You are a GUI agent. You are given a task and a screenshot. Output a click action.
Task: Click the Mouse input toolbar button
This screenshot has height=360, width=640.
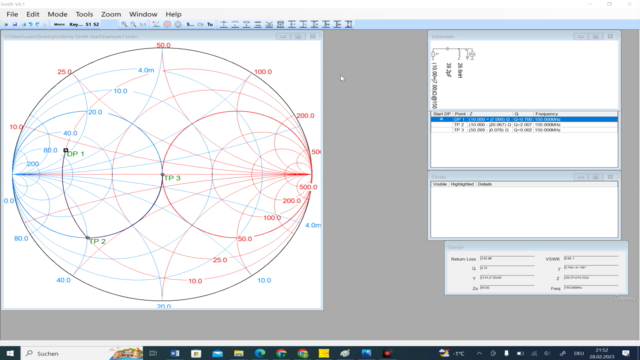click(x=59, y=24)
